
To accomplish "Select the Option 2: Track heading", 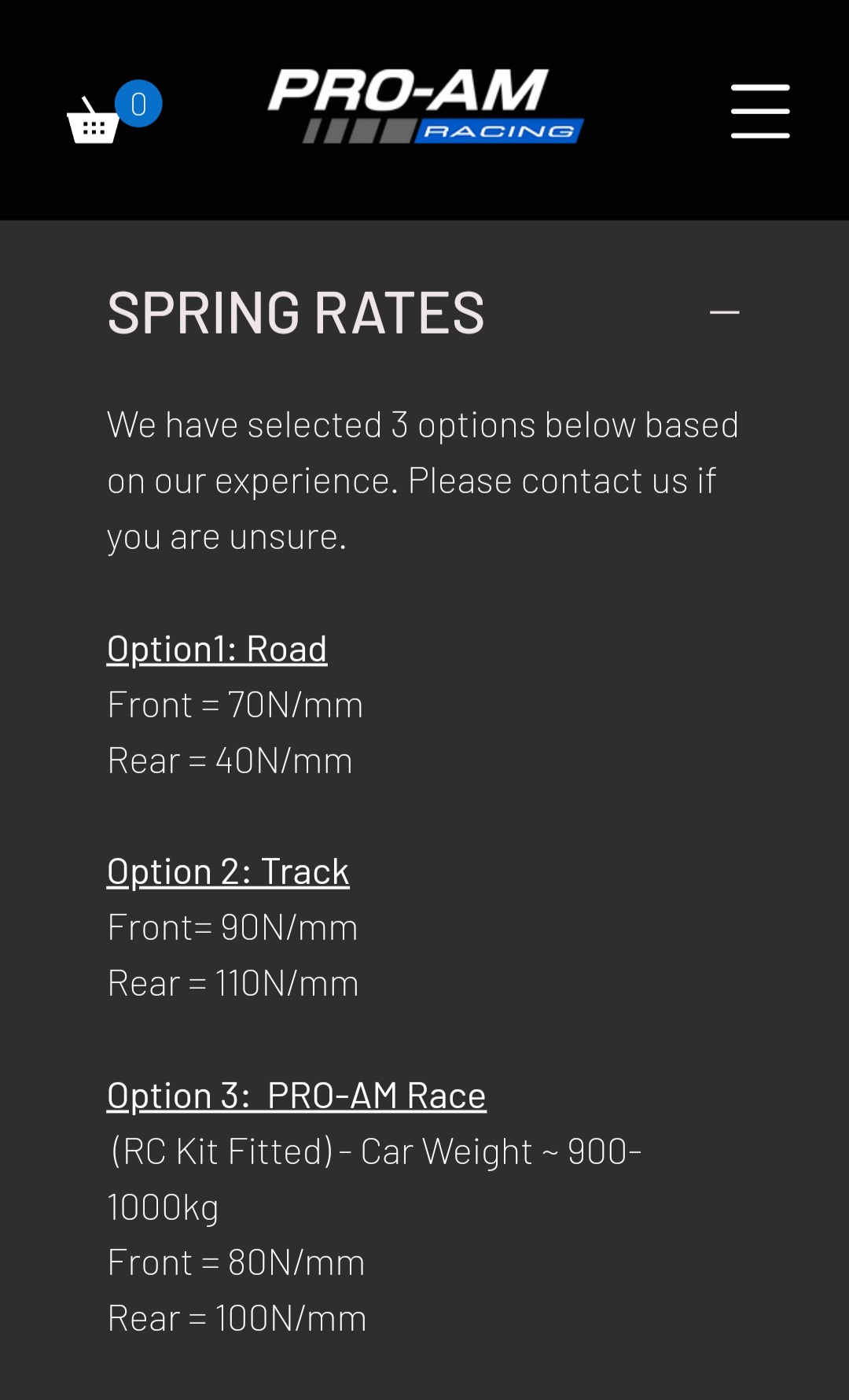I will [228, 871].
